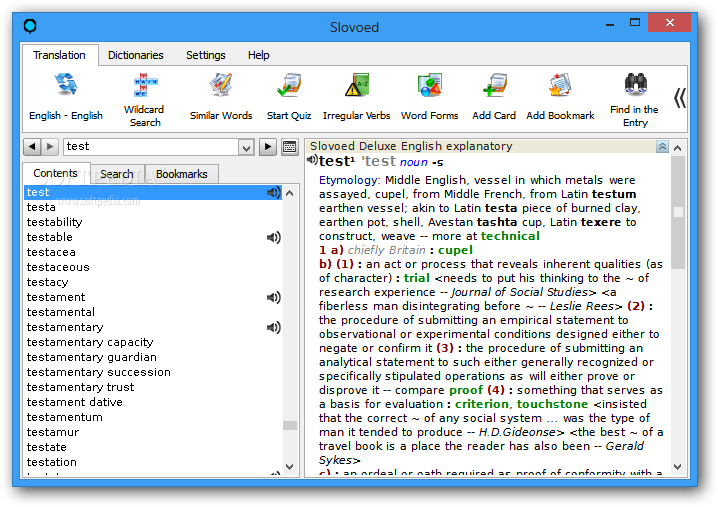This screenshot has height=507, width=718.
Task: Play pronunciation of 'testament'
Action: pos(274,298)
